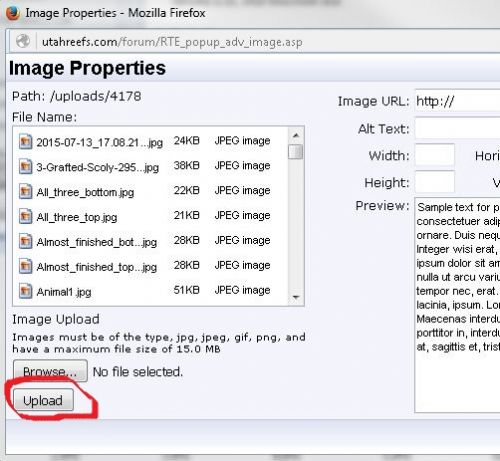Focus the Image URL text field
Viewport: 500px width, 461px height.
[457, 101]
